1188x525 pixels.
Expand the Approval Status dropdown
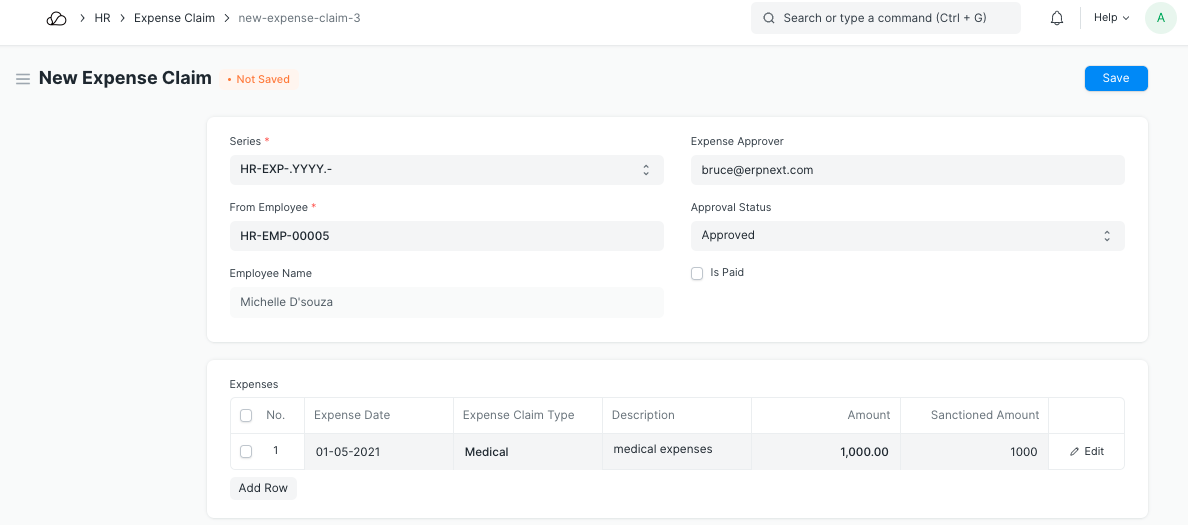[907, 236]
